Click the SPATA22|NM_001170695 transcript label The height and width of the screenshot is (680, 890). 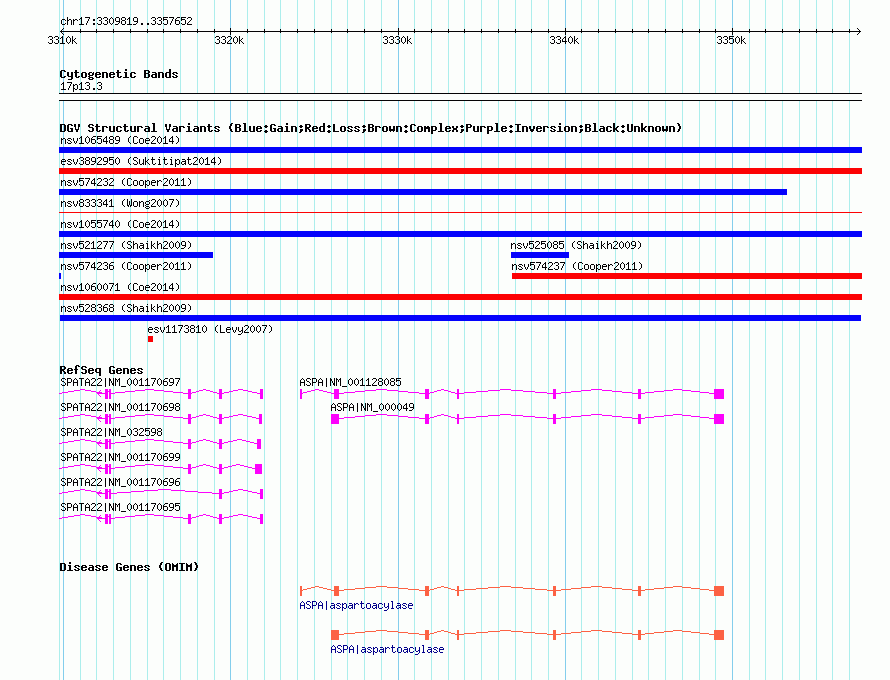pyautogui.click(x=120, y=507)
